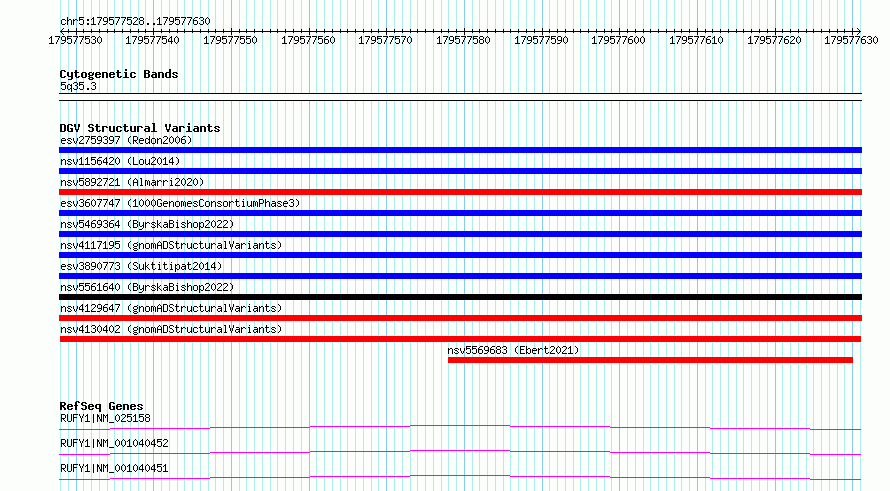This screenshot has height=491, width=890.
Task: Select ruler position 179577570
Action: click(385, 40)
